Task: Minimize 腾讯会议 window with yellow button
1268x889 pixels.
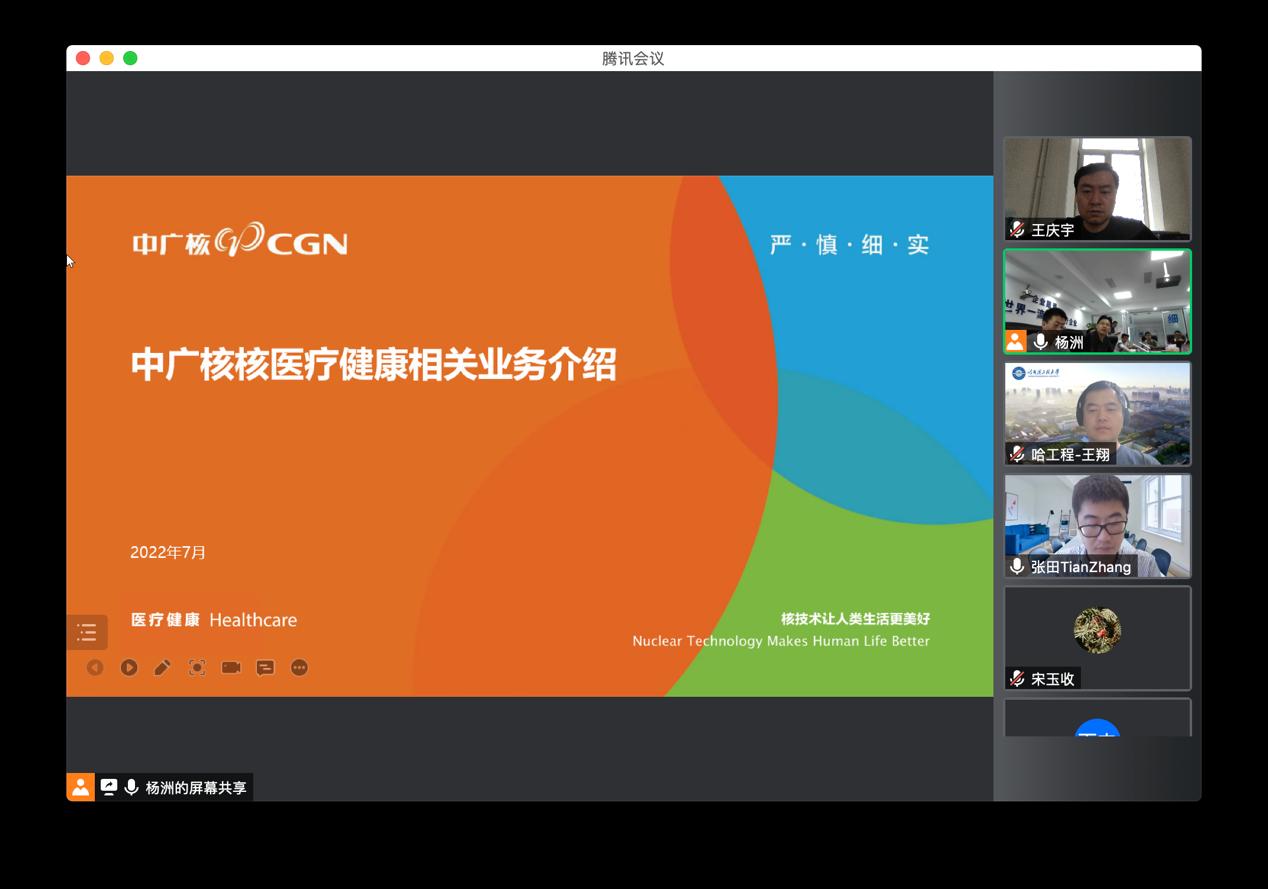Action: coord(106,58)
